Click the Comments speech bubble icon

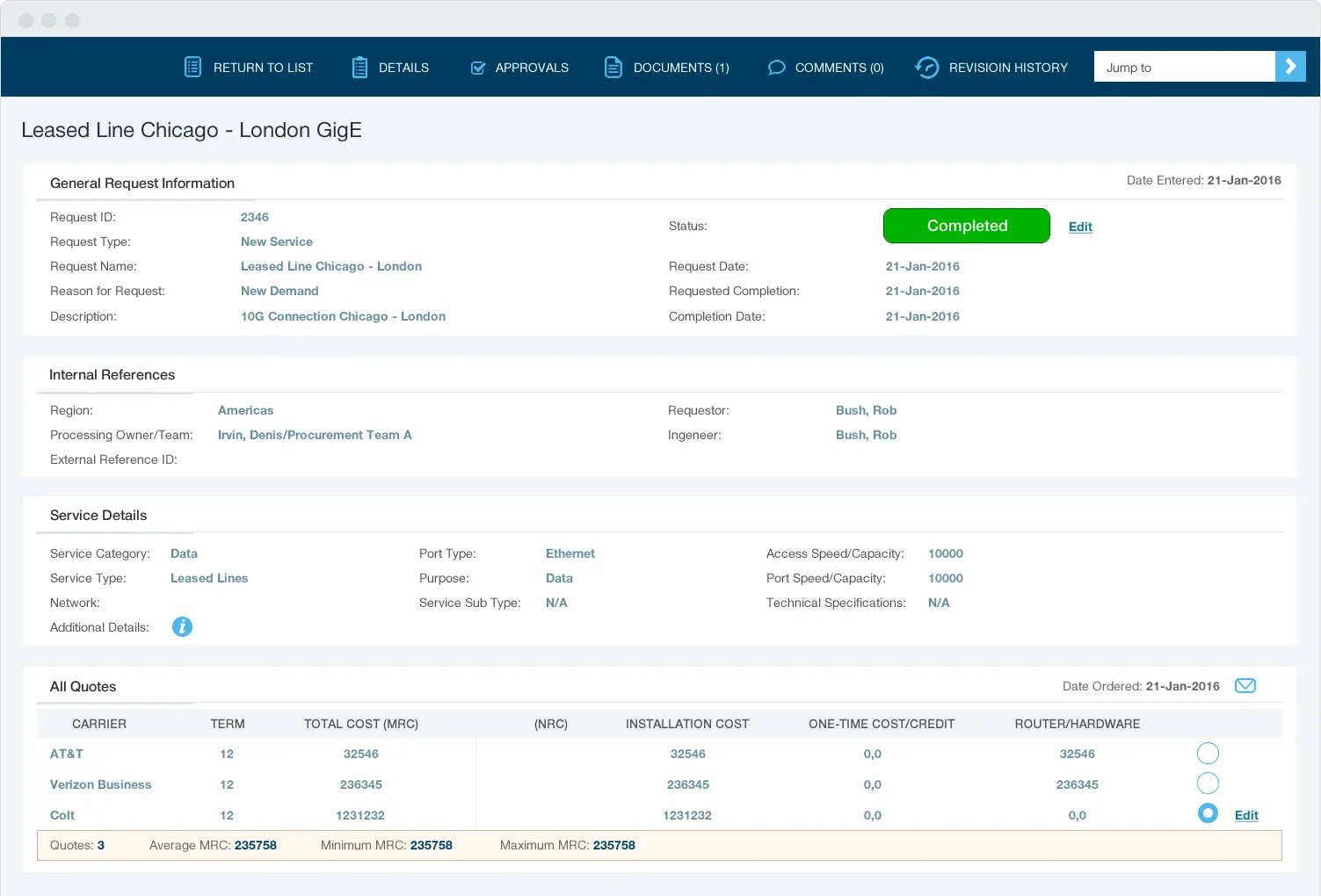(776, 68)
